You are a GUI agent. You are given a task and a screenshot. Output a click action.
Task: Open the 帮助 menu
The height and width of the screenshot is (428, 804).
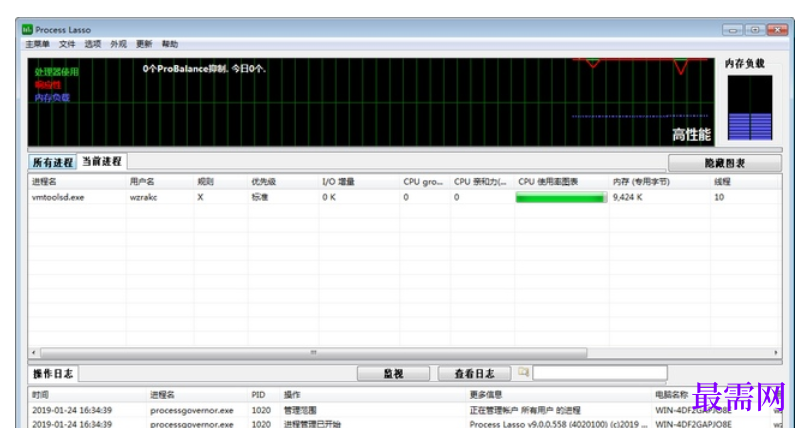coord(170,44)
